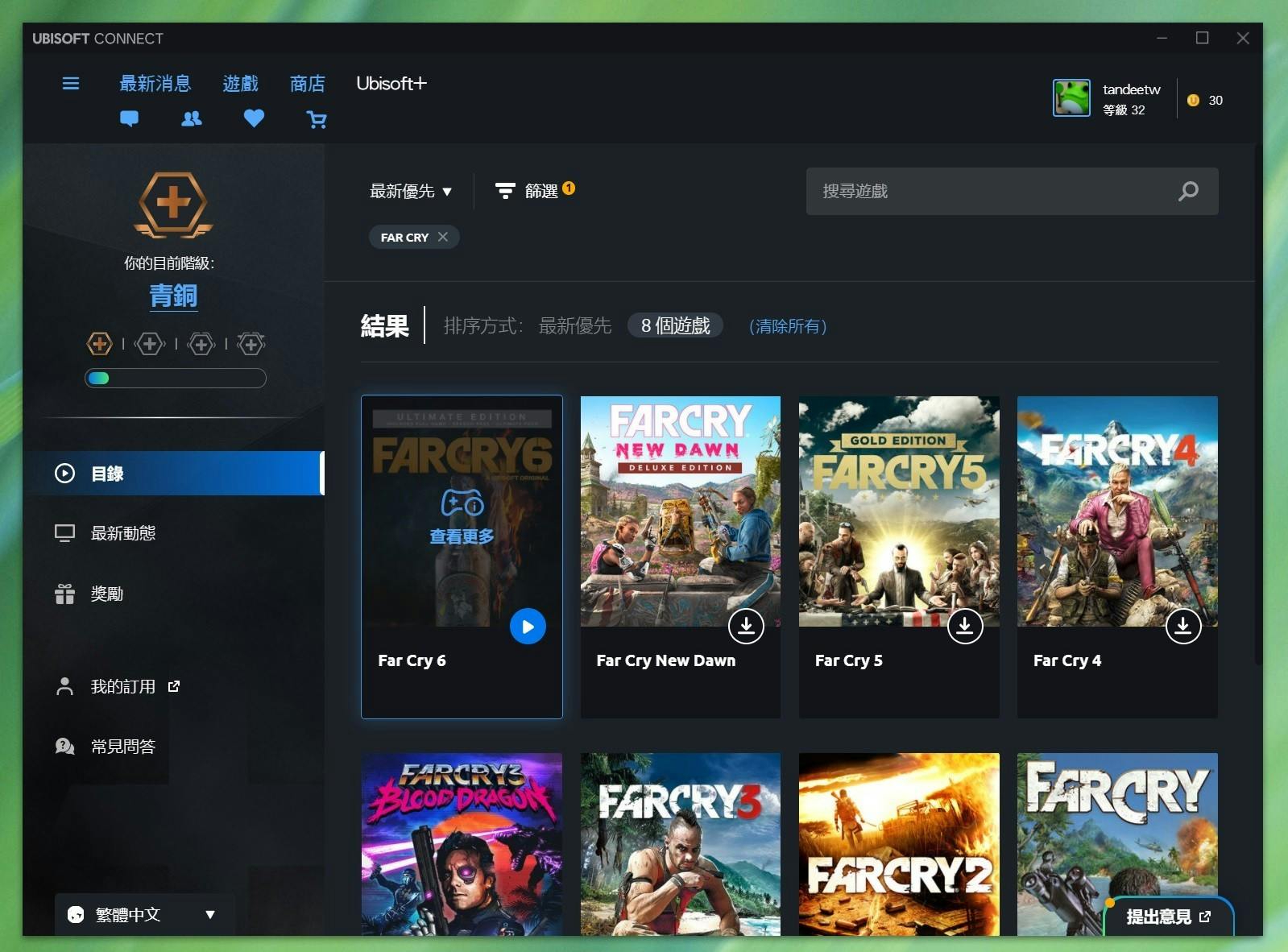Viewport: 1288px width, 952px height.
Task: Open the wishlist heart icon
Action: [x=254, y=119]
